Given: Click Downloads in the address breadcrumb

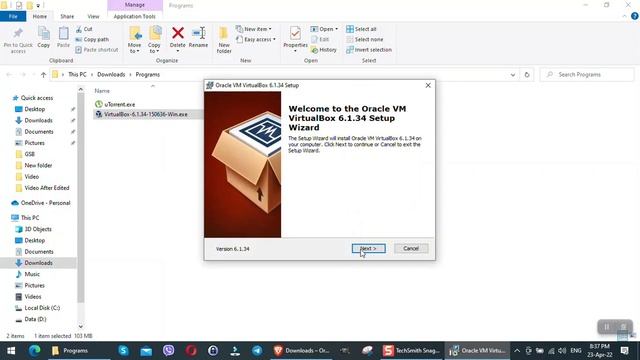Looking at the screenshot, I should pyautogui.click(x=111, y=75).
